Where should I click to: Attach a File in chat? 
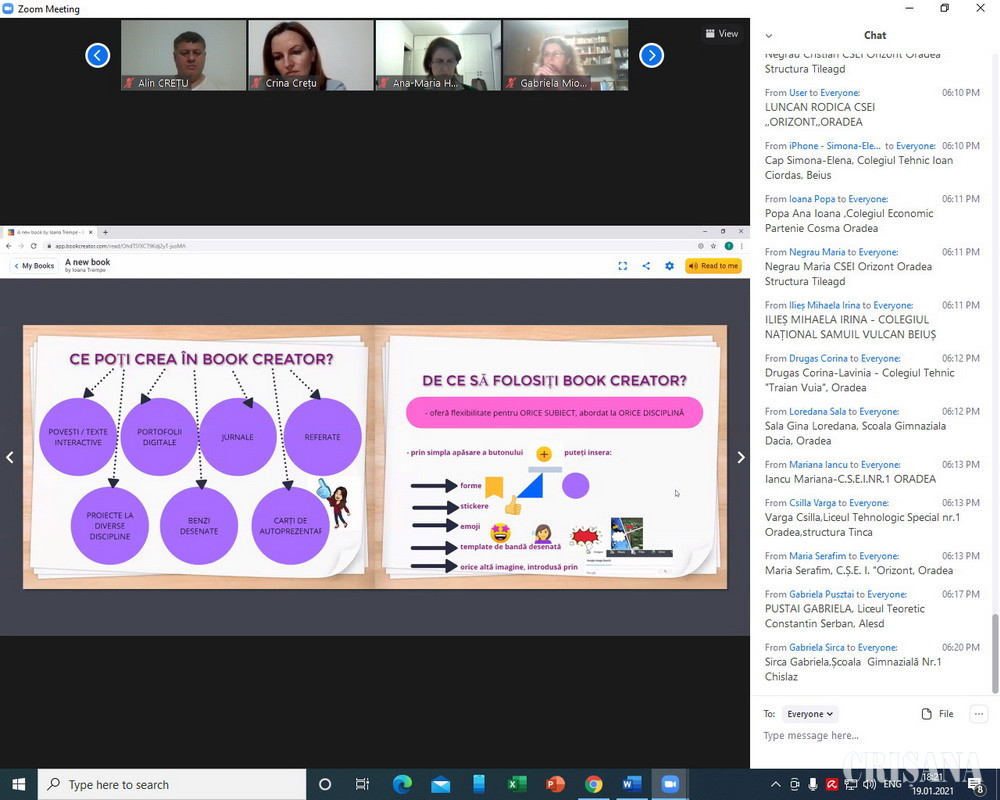tap(937, 714)
